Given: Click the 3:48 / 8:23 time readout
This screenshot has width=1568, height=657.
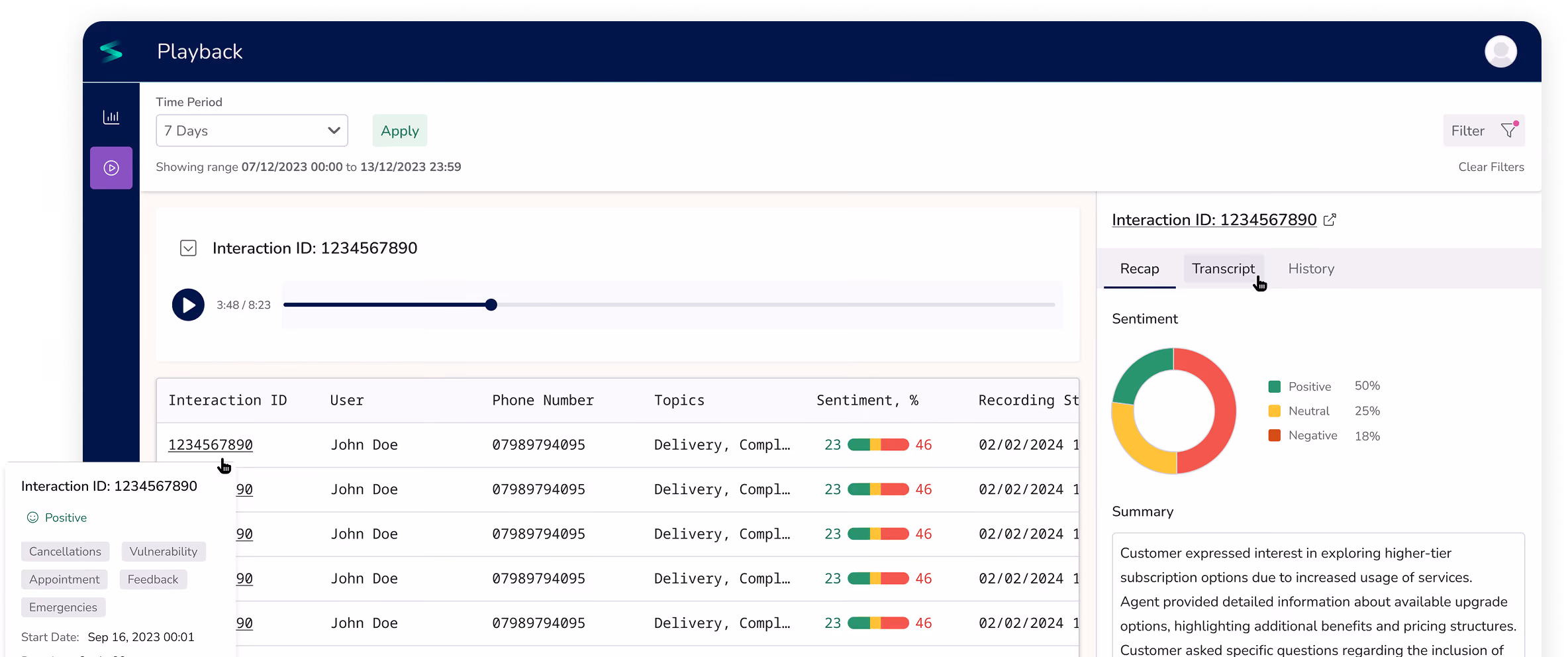Looking at the screenshot, I should [244, 305].
